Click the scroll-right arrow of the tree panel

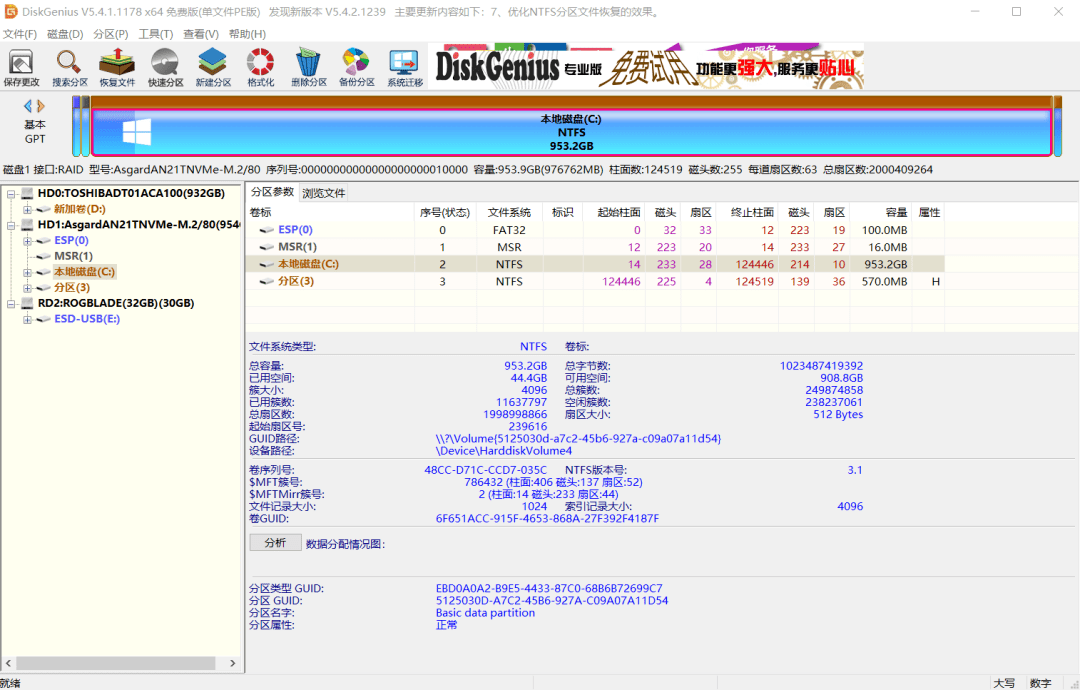233,663
